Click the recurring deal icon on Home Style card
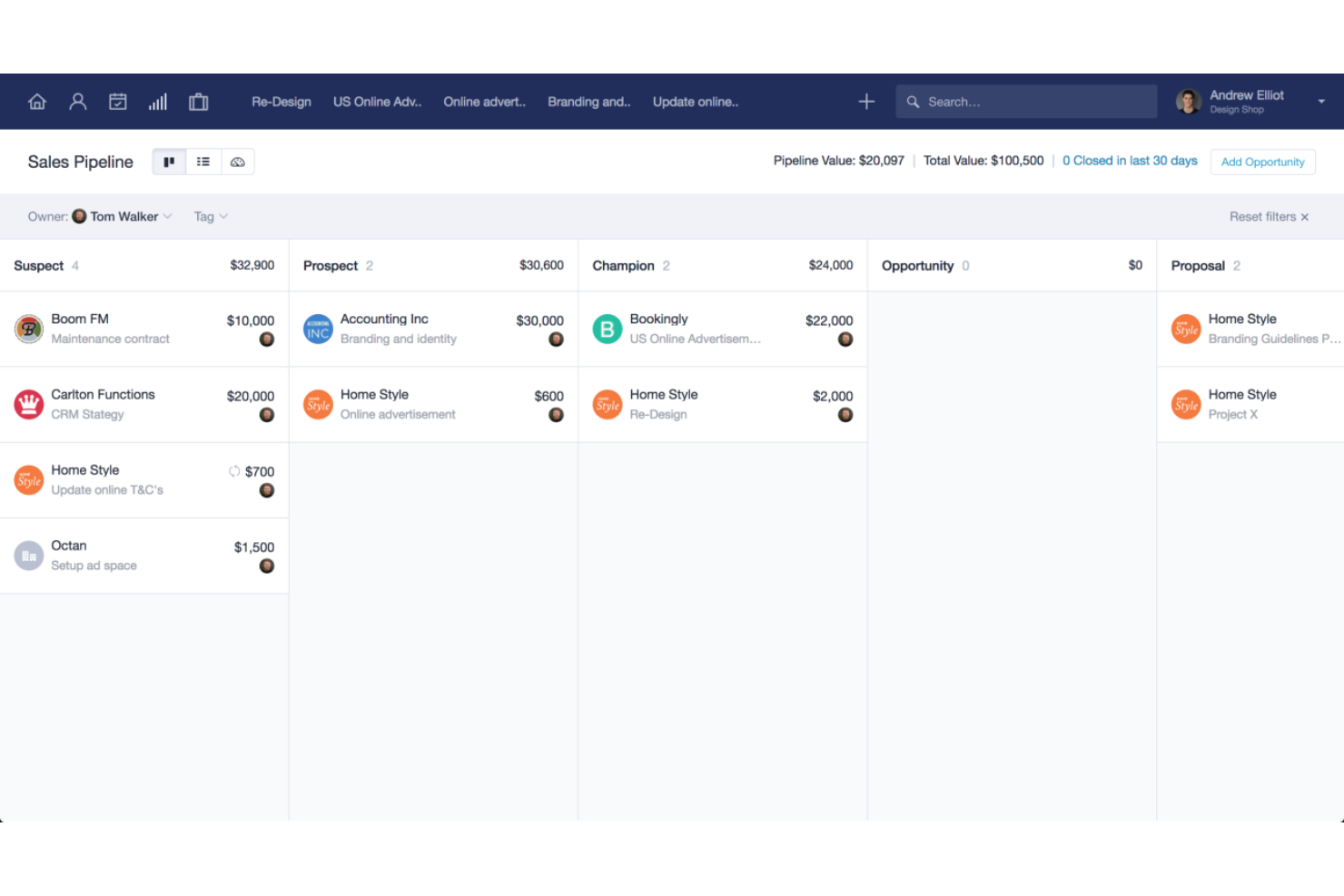The height and width of the screenshot is (896, 1344). 234,471
